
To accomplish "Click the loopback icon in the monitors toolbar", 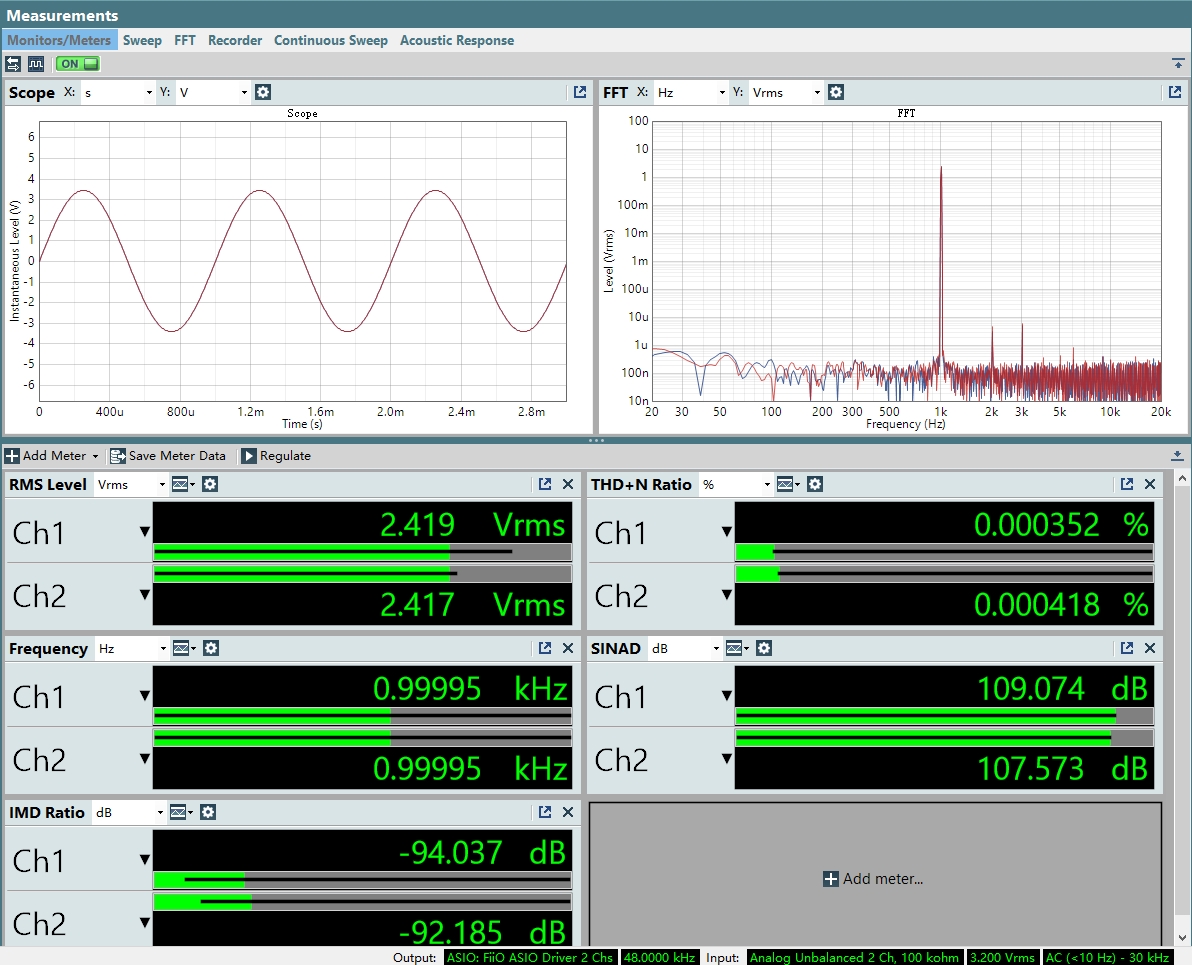I will point(13,64).
